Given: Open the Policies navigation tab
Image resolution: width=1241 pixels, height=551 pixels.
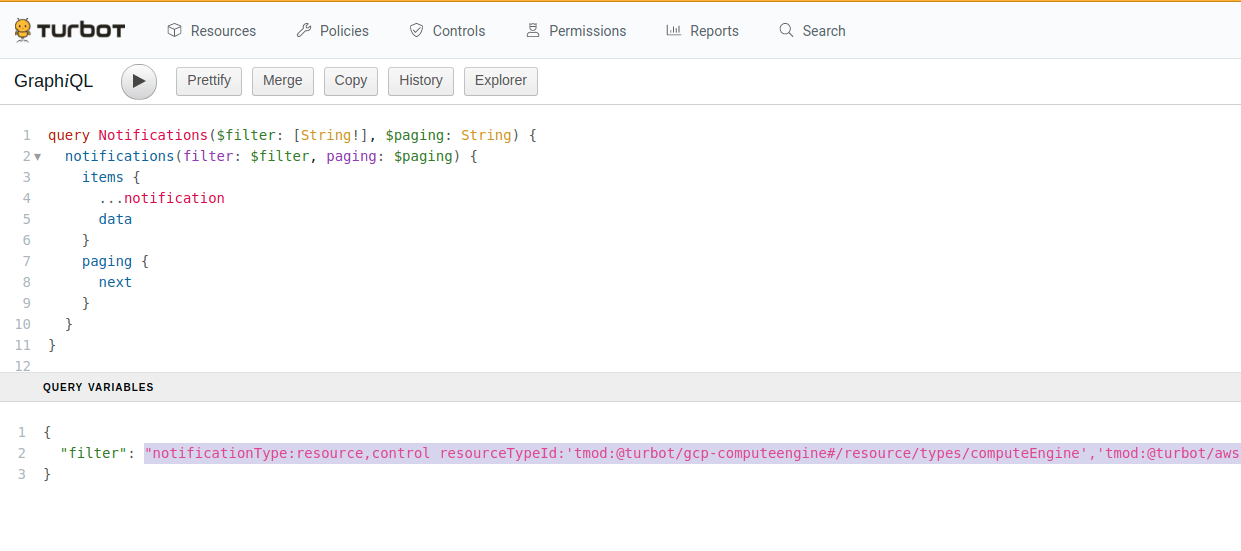Looking at the screenshot, I should [333, 31].
